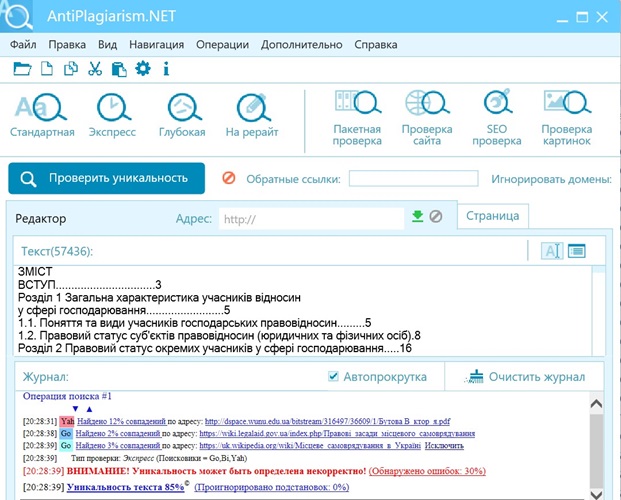Click 'Уникальность текста 85%' link
This screenshot has height=500, width=621.
(x=126, y=487)
